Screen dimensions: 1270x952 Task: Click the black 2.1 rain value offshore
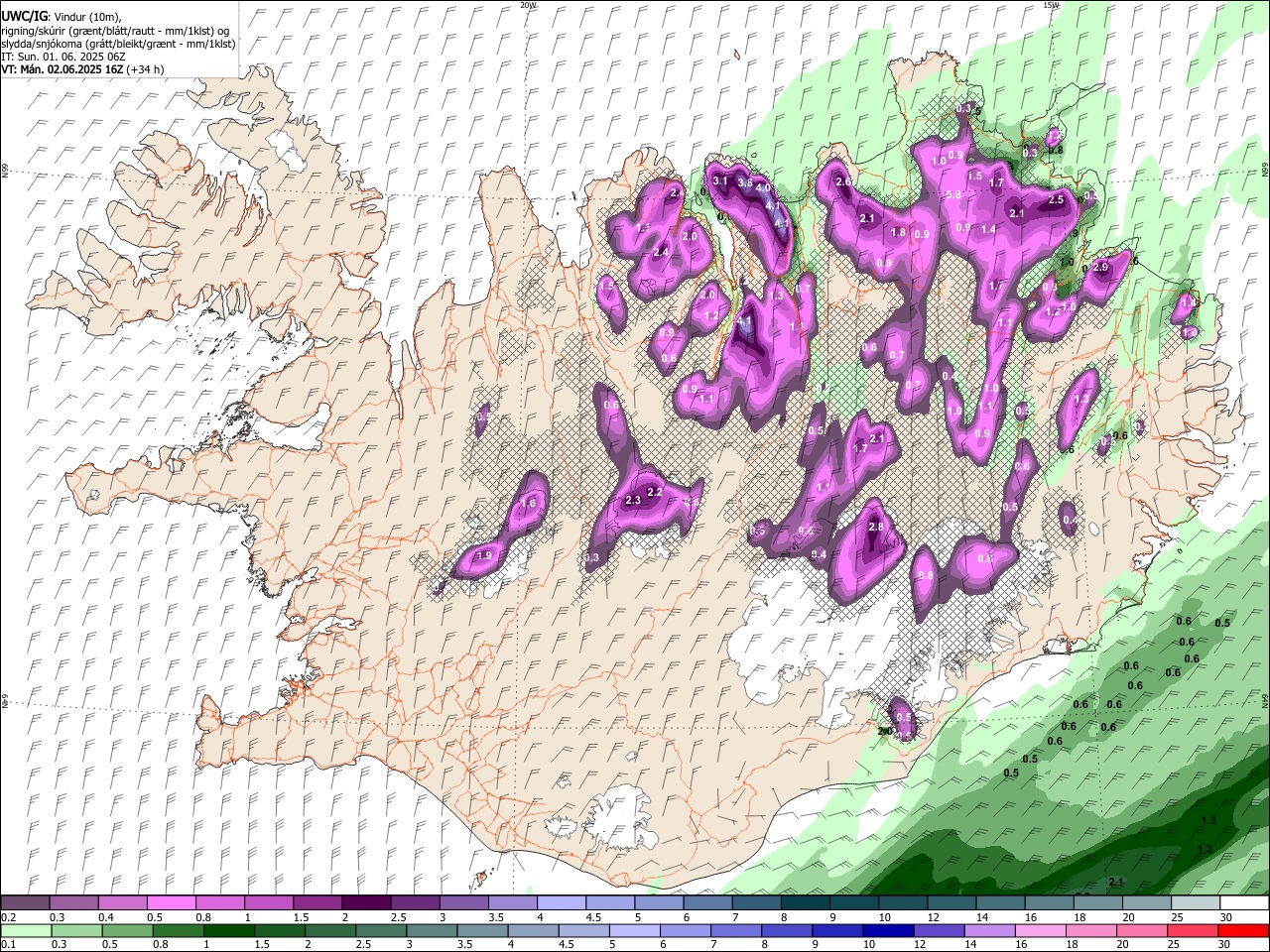click(x=1115, y=882)
